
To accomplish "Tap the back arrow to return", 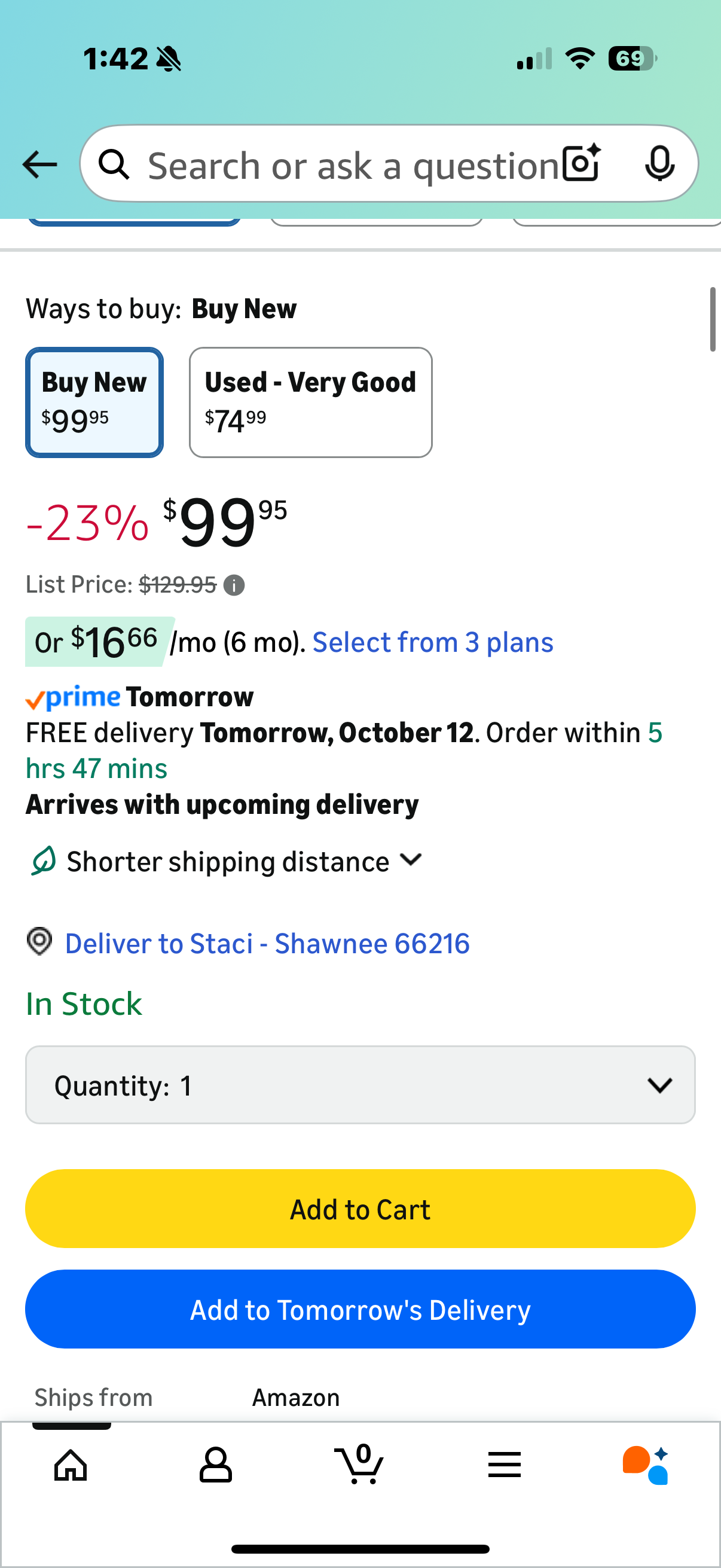I will 38,163.
